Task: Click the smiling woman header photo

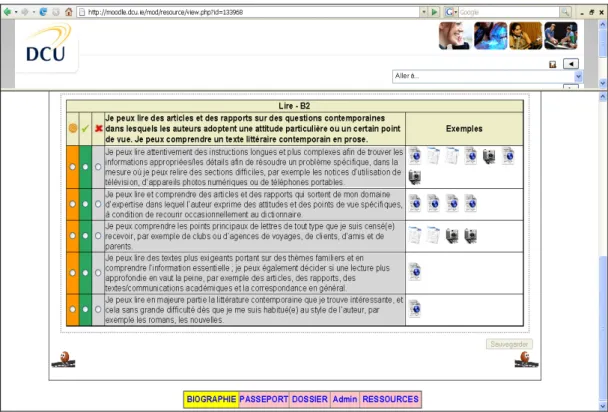Action: coord(454,36)
